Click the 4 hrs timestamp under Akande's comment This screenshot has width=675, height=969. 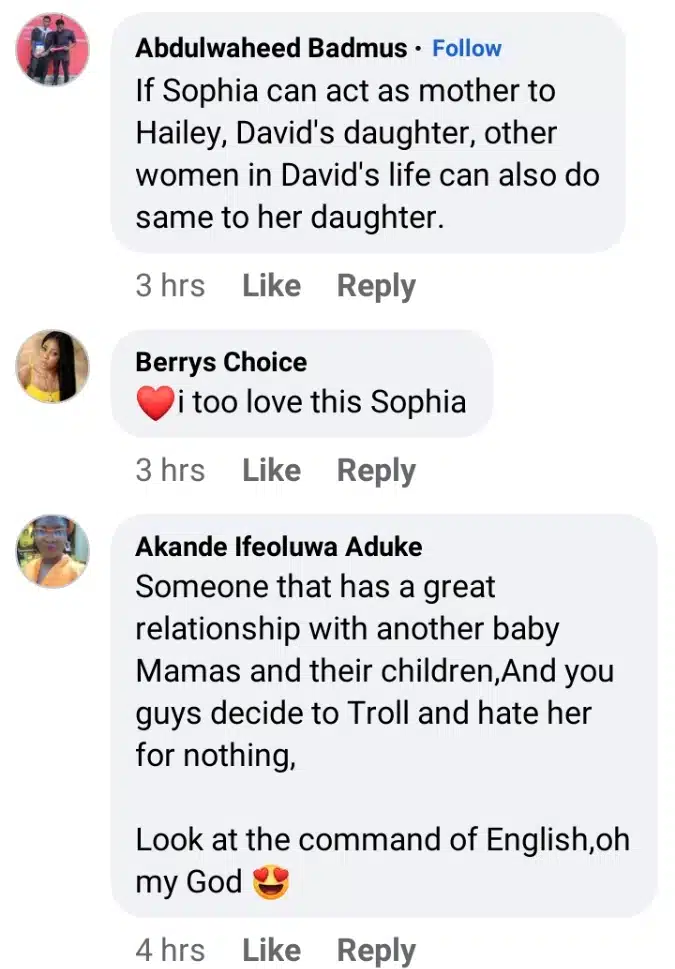coord(170,950)
